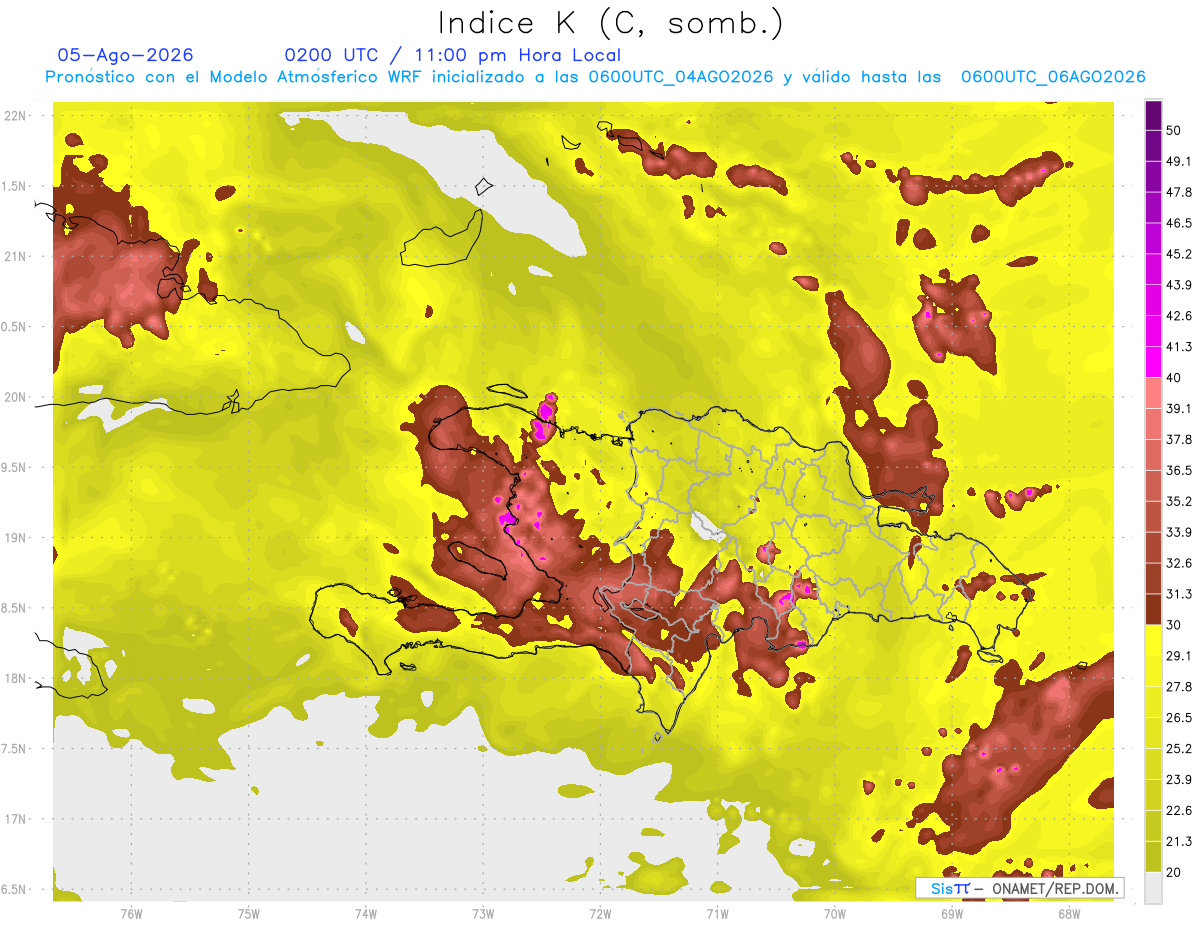Click the 'Indice K (C, somb.)' map title

pos(611,22)
